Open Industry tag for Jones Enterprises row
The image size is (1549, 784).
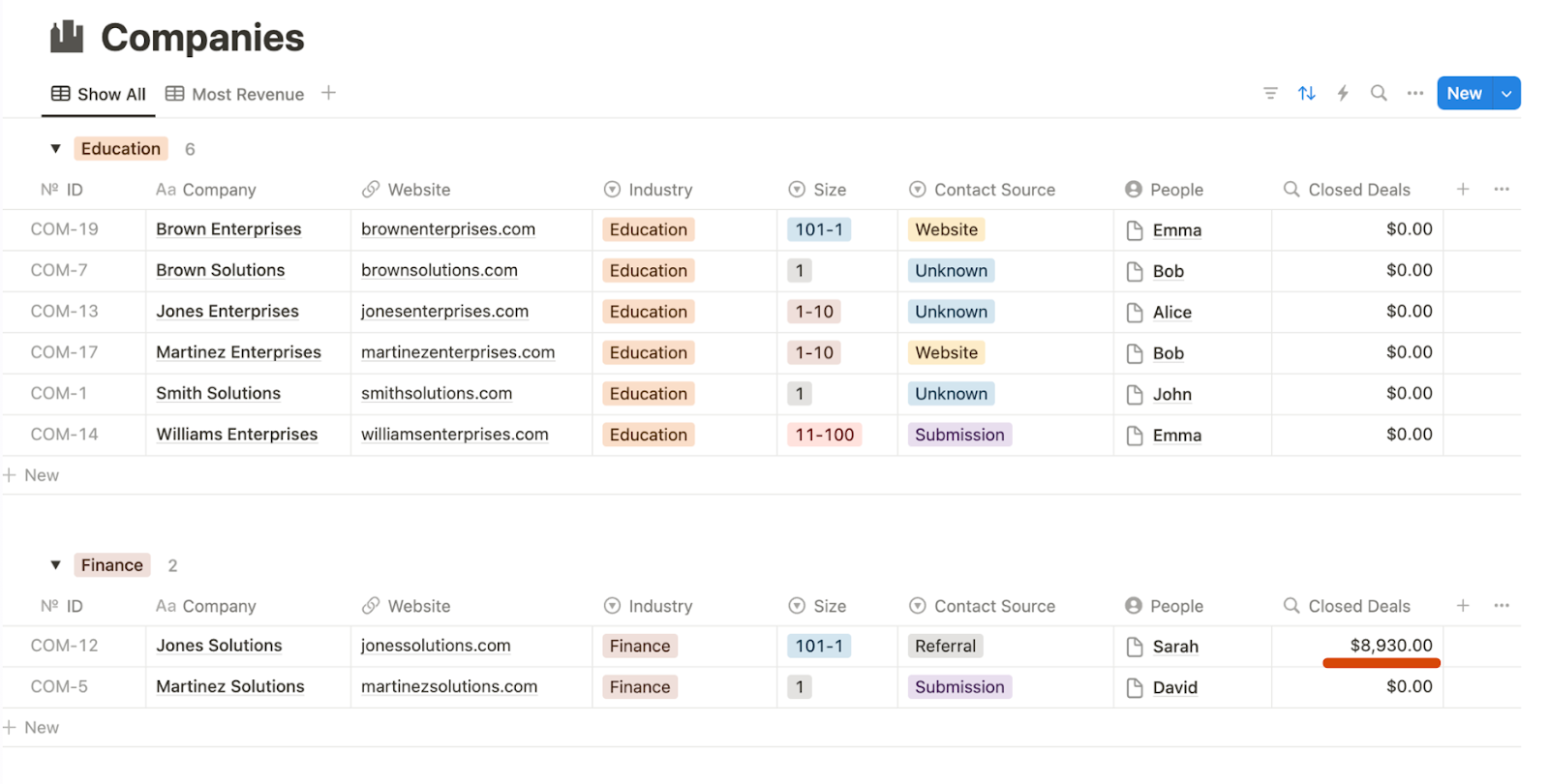click(x=648, y=312)
